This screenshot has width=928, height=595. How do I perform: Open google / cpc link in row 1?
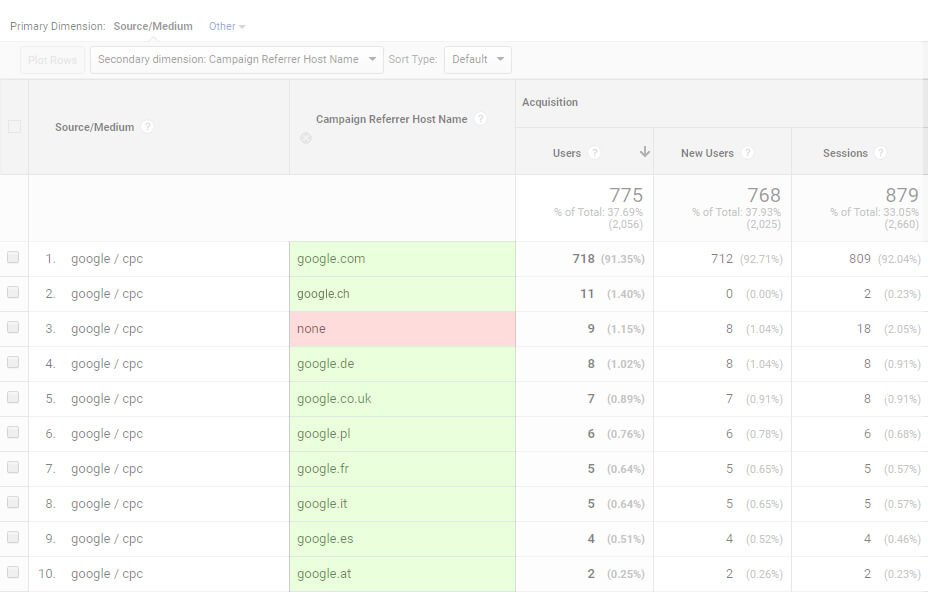pyautogui.click(x=107, y=259)
